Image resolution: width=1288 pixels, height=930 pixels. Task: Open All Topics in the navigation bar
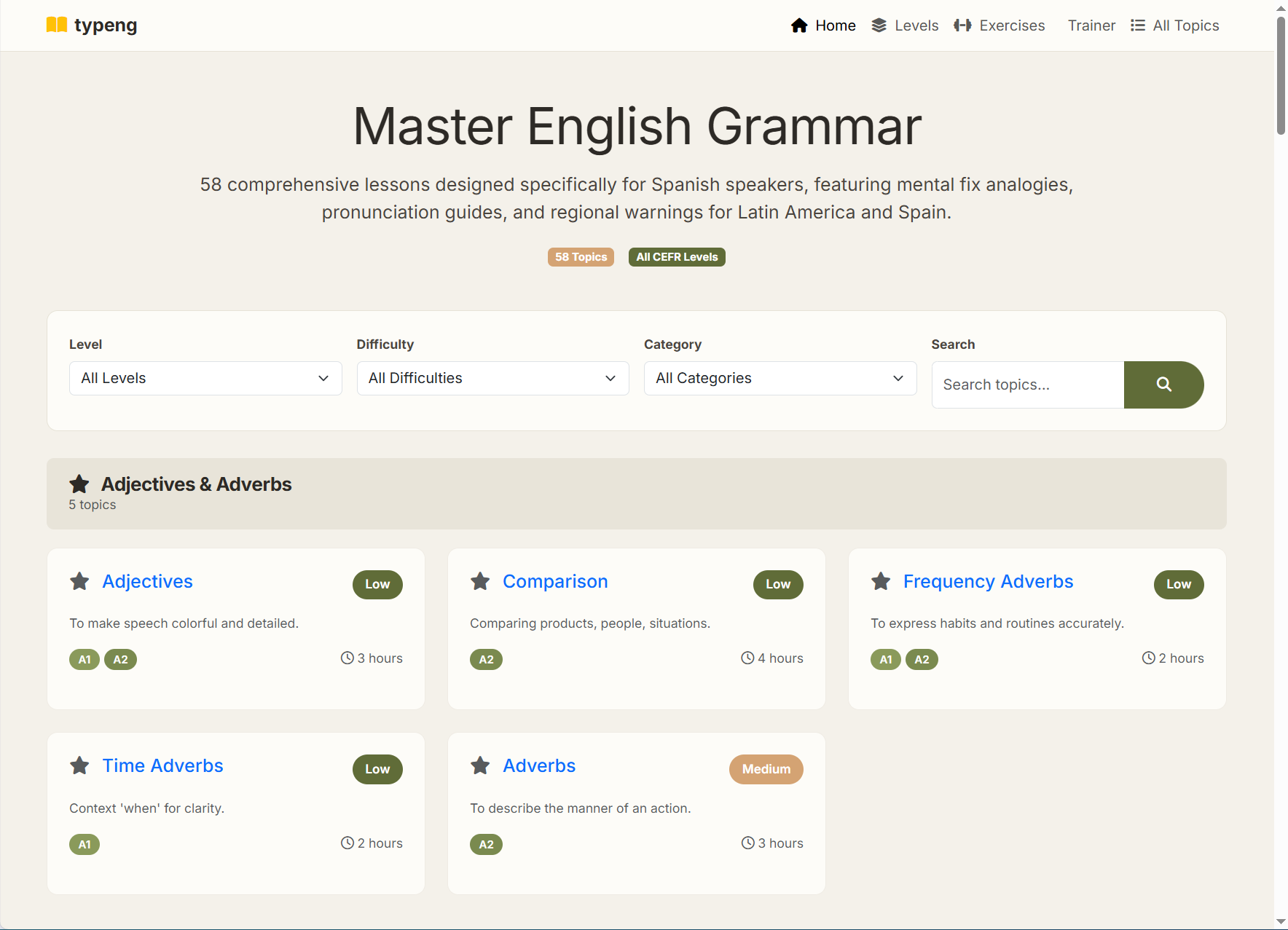1175,25
